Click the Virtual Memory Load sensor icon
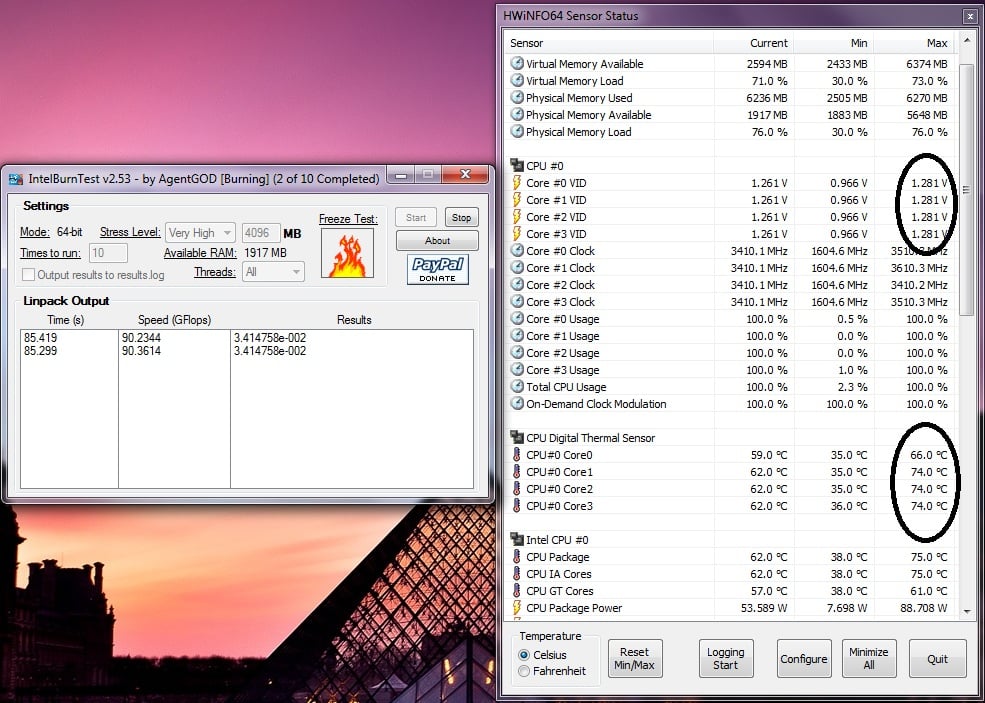 (x=517, y=80)
